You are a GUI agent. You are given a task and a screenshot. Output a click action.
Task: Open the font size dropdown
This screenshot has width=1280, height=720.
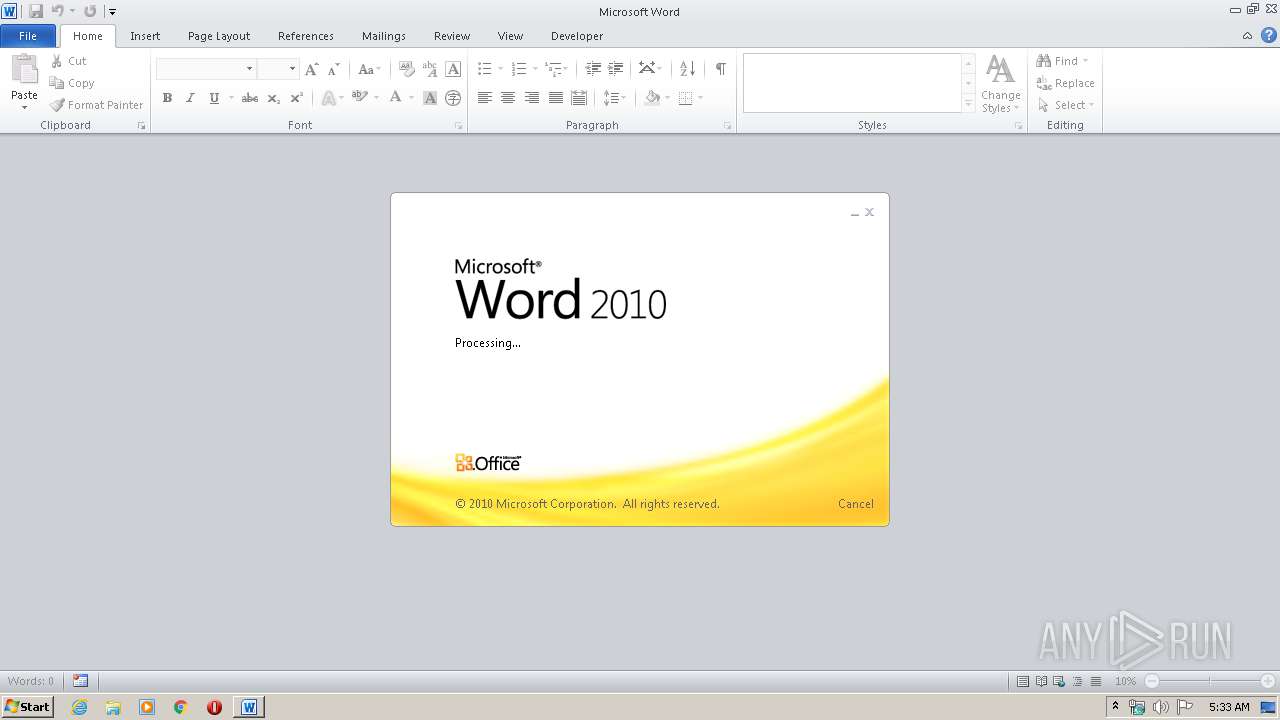(x=292, y=69)
